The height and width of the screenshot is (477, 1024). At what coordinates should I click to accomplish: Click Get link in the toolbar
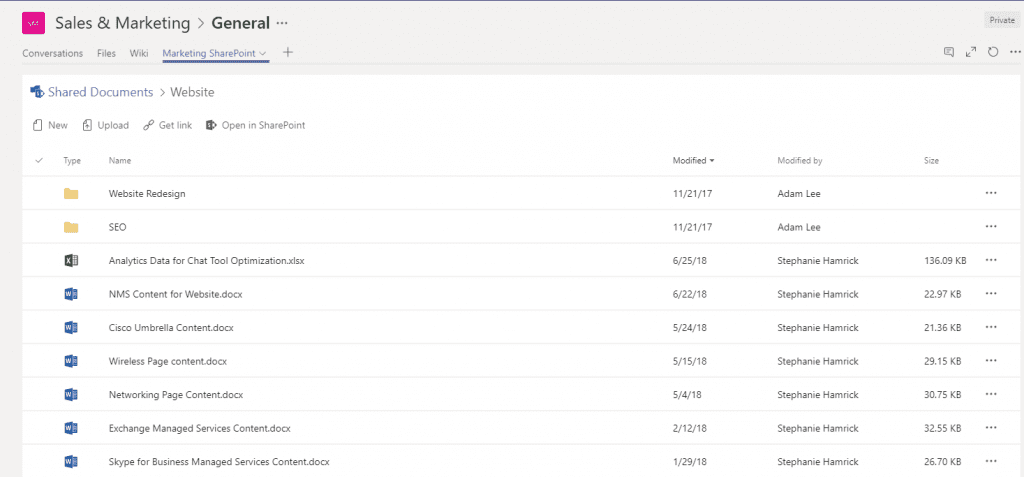point(168,125)
